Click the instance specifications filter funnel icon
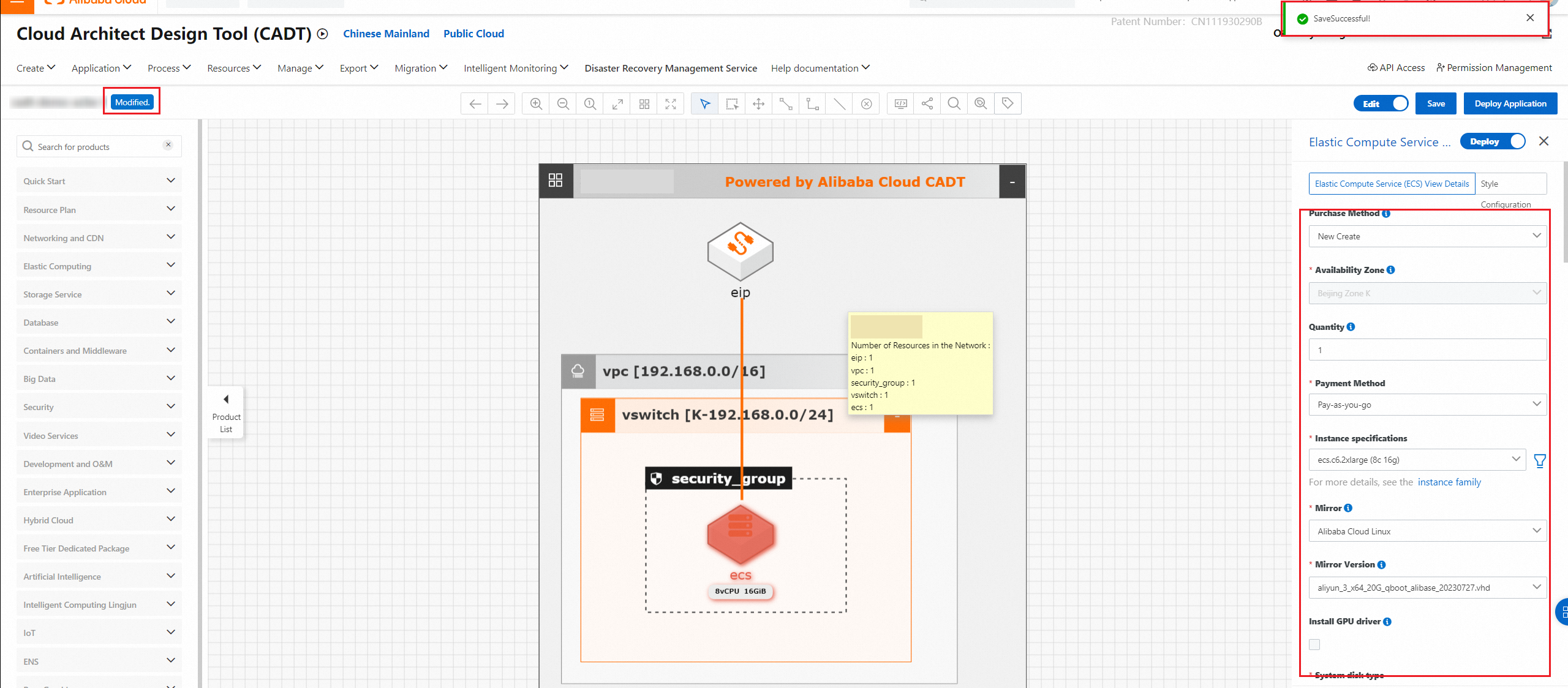This screenshot has width=1568, height=688. (x=1539, y=461)
